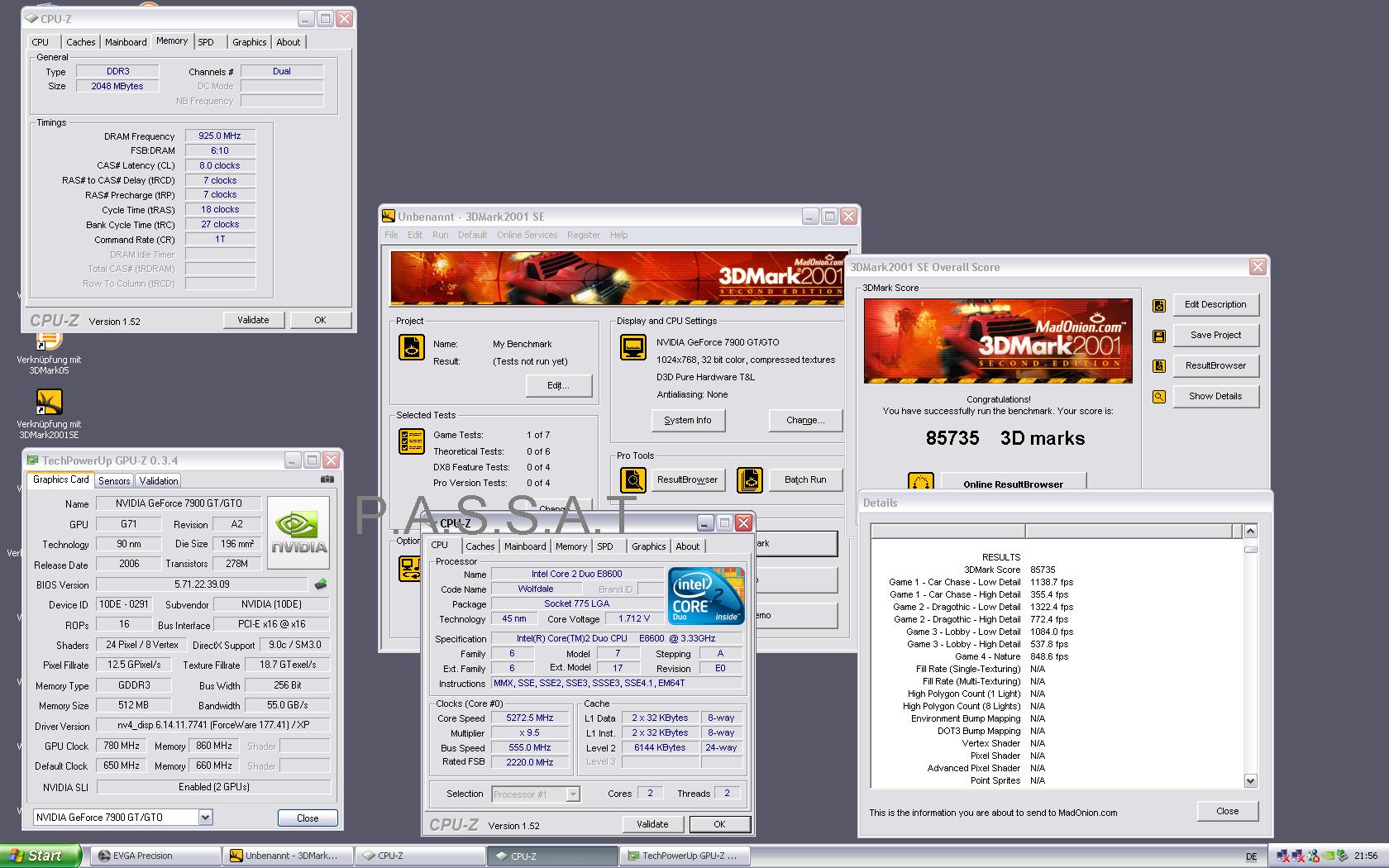Screen dimensions: 1389x868
Task: Click the 85735 3D marks score text
Action: (x=1005, y=438)
